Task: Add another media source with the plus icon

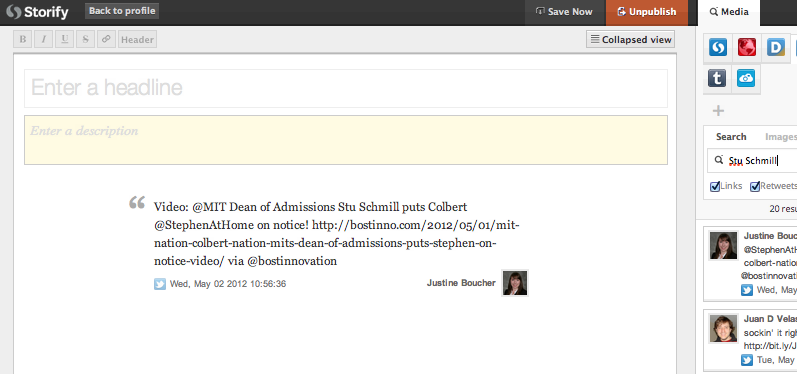Action: point(718,111)
